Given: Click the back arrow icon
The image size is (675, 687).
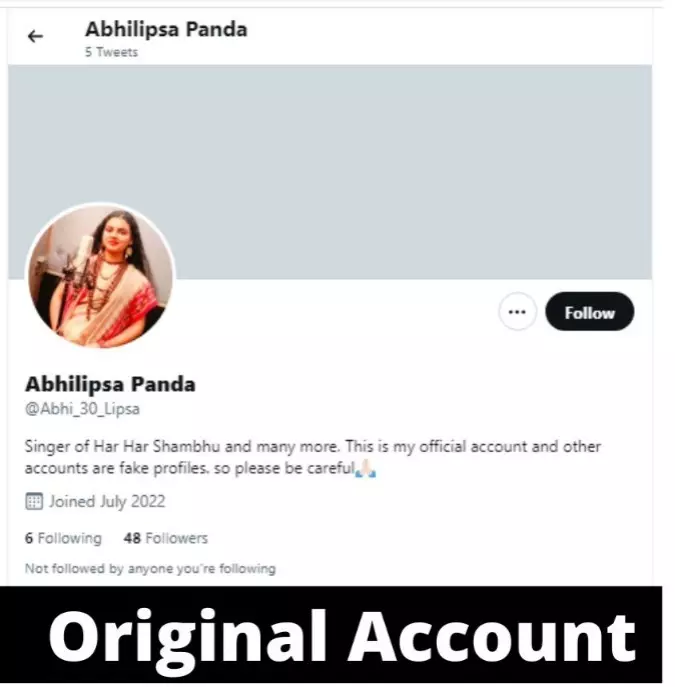Looking at the screenshot, I should 35,36.
